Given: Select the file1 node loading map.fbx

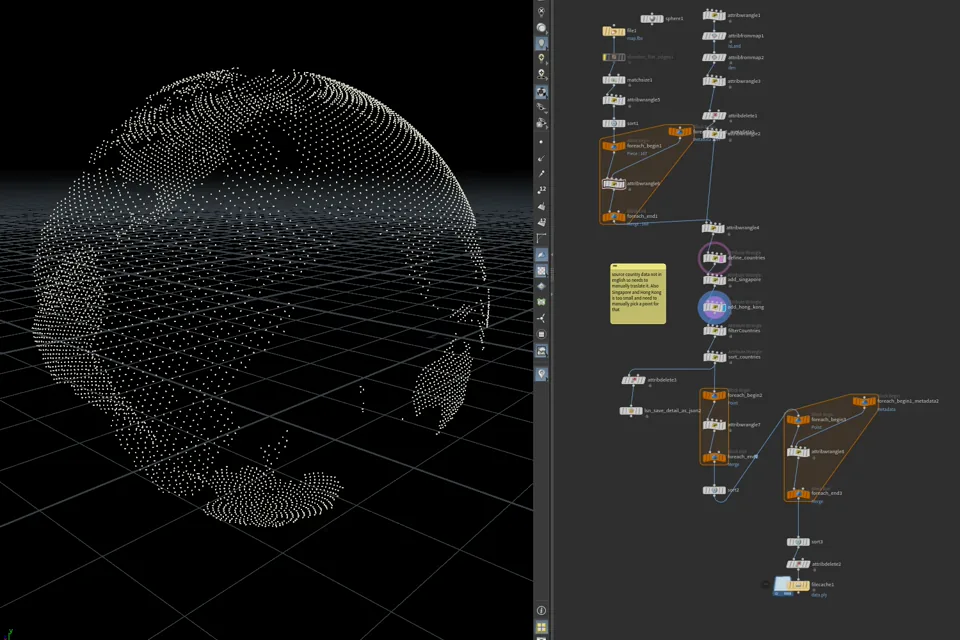Looking at the screenshot, I should [613, 31].
